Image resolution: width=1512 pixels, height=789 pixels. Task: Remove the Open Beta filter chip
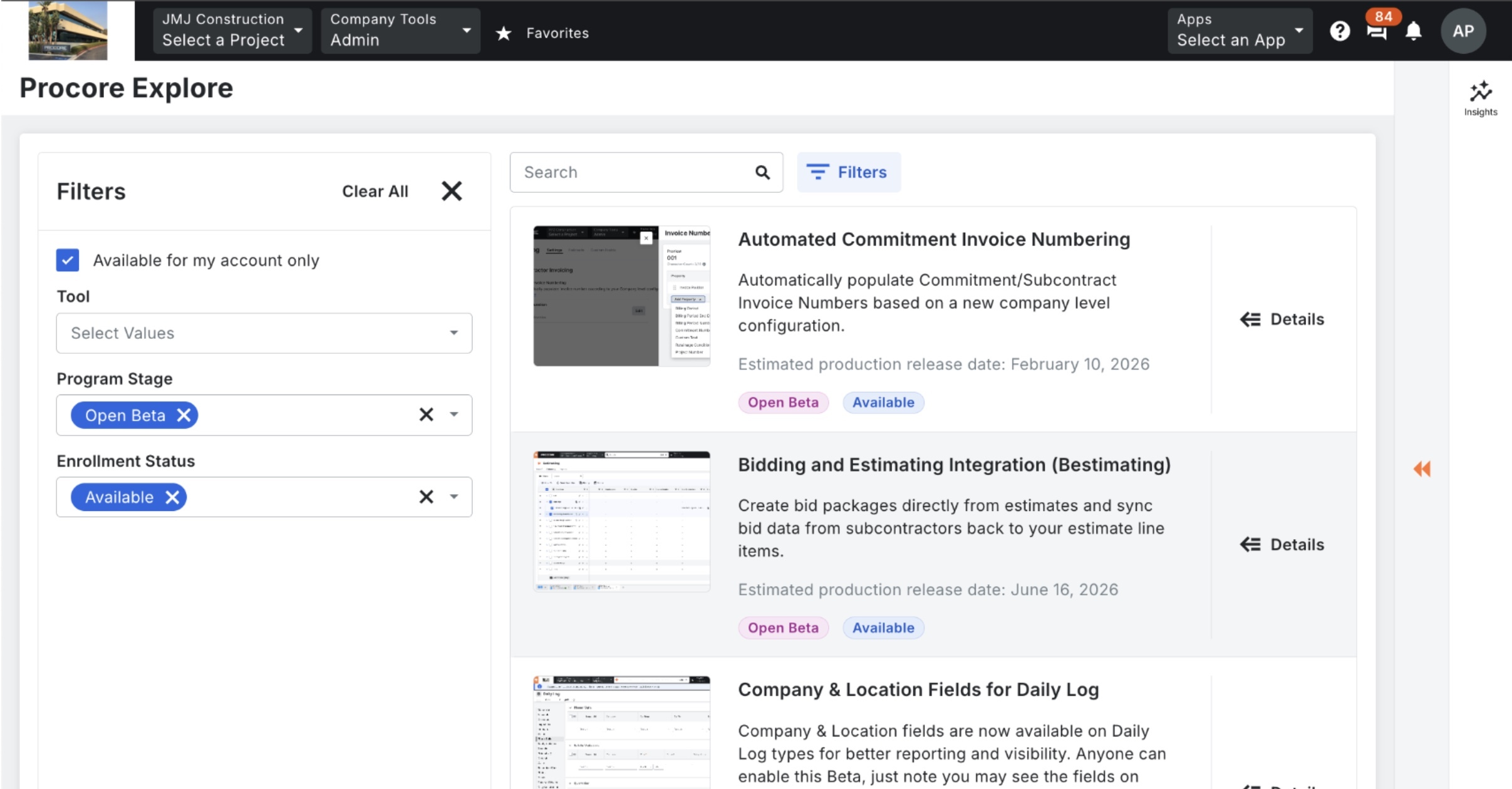(184, 415)
